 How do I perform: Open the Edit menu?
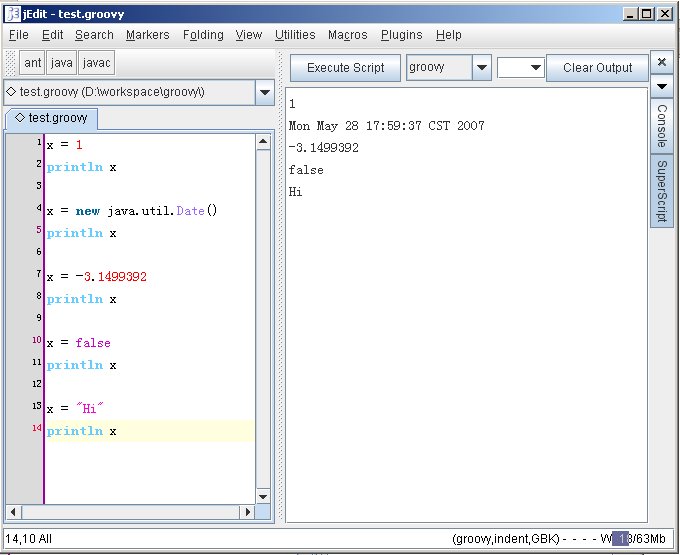click(52, 35)
